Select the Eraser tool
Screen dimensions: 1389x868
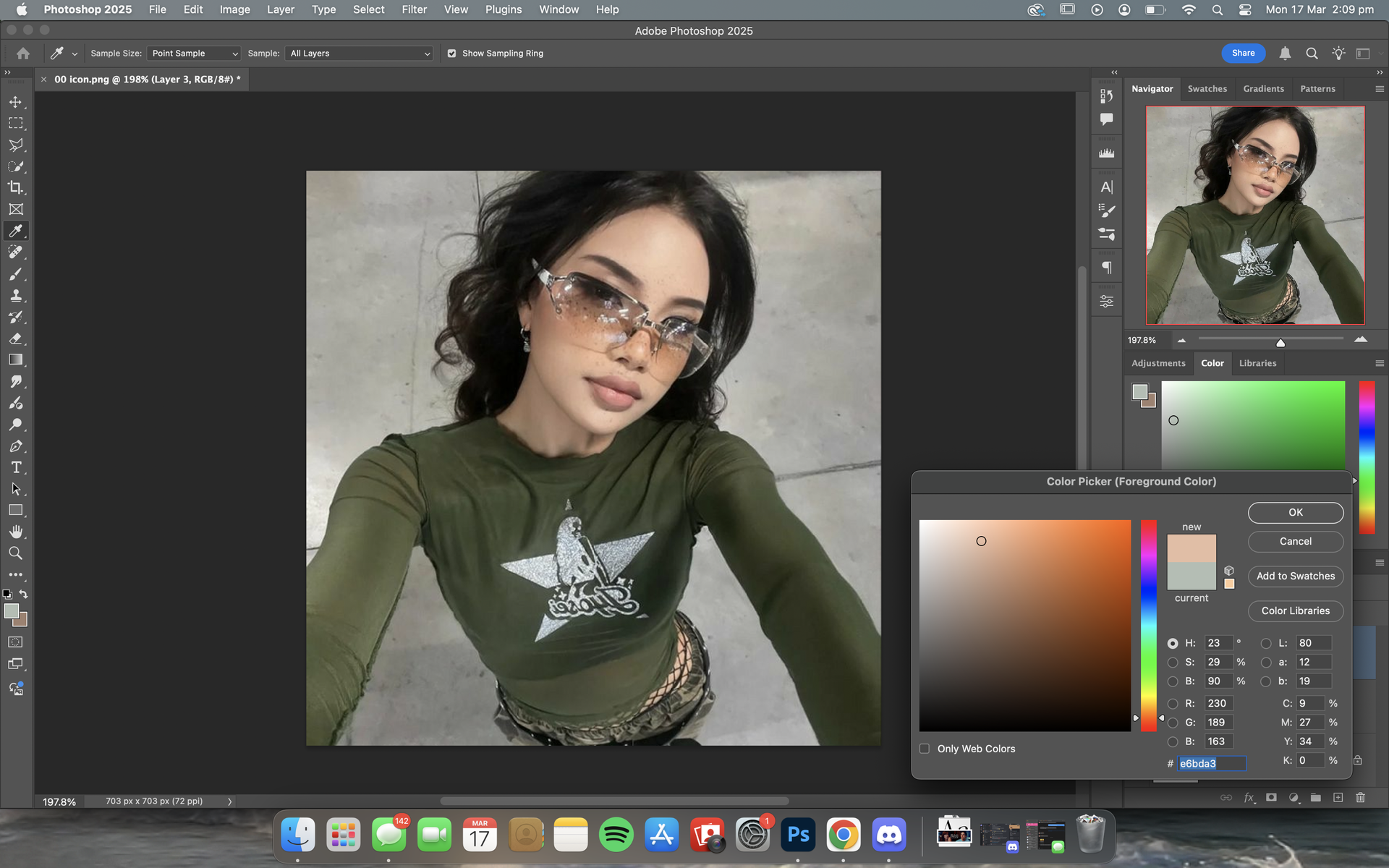tap(15, 339)
